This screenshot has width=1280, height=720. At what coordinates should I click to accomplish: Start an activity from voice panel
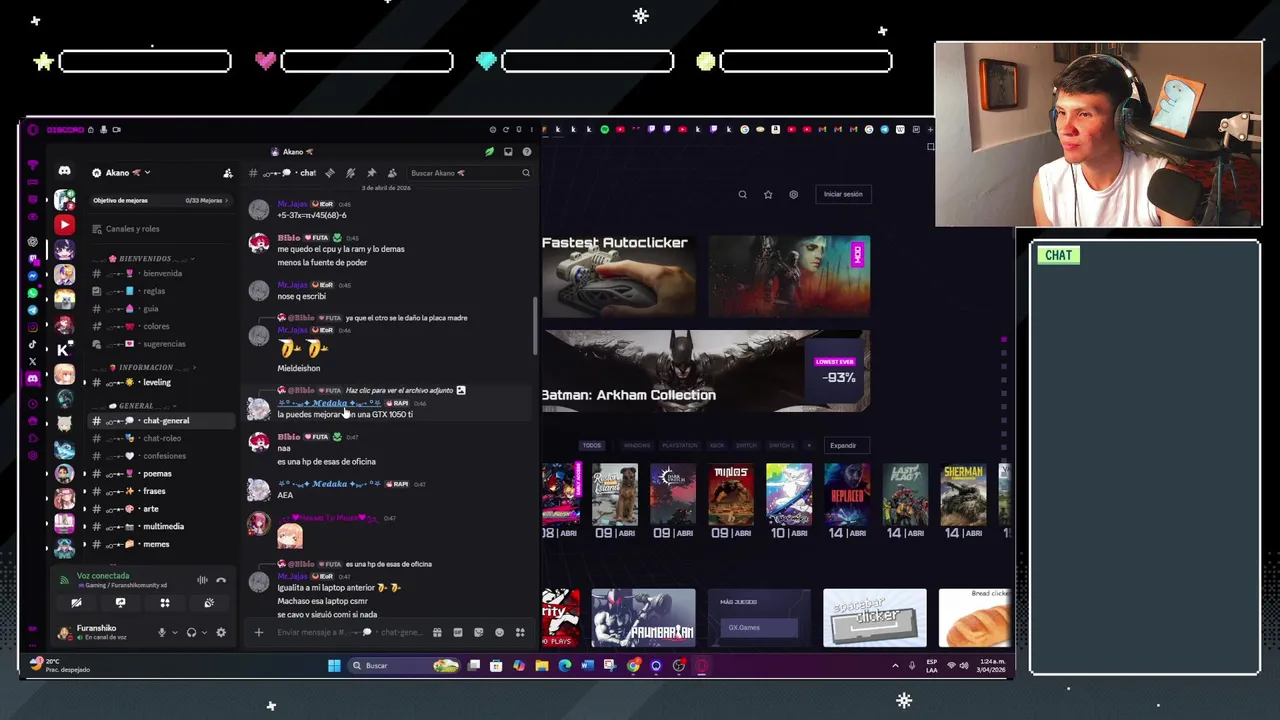(x=165, y=603)
